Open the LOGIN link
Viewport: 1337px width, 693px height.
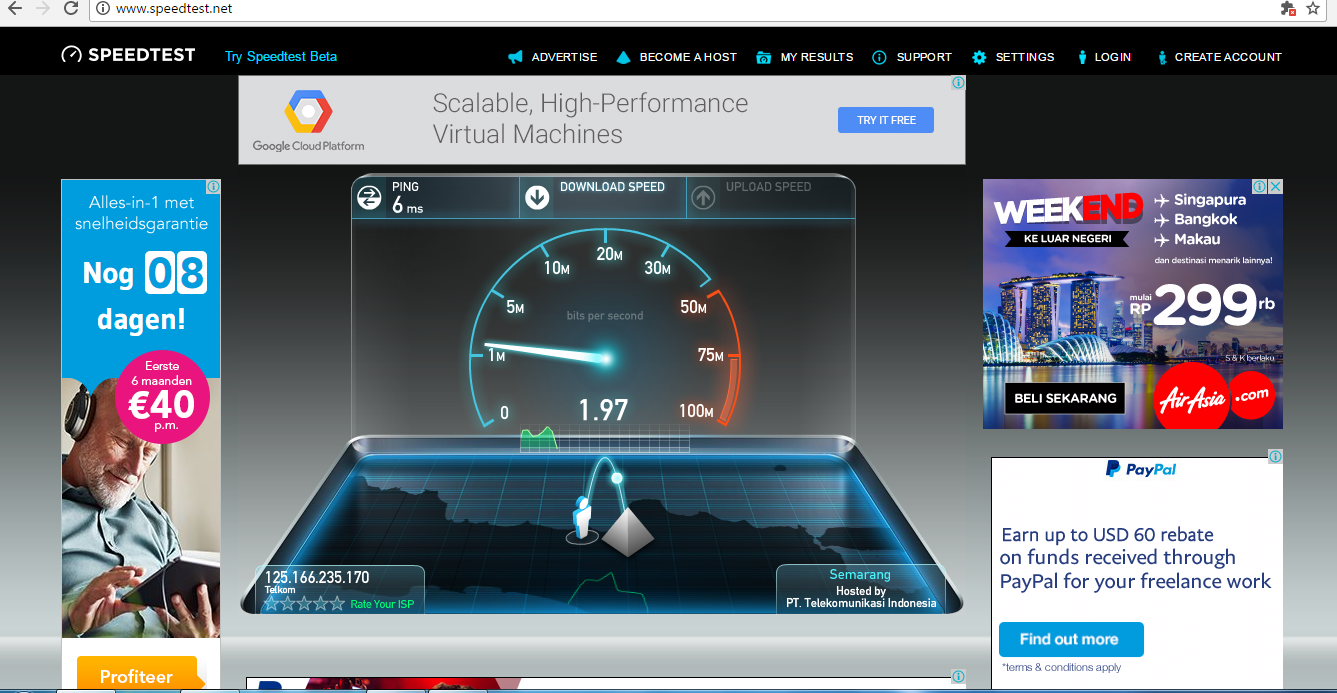[1112, 57]
